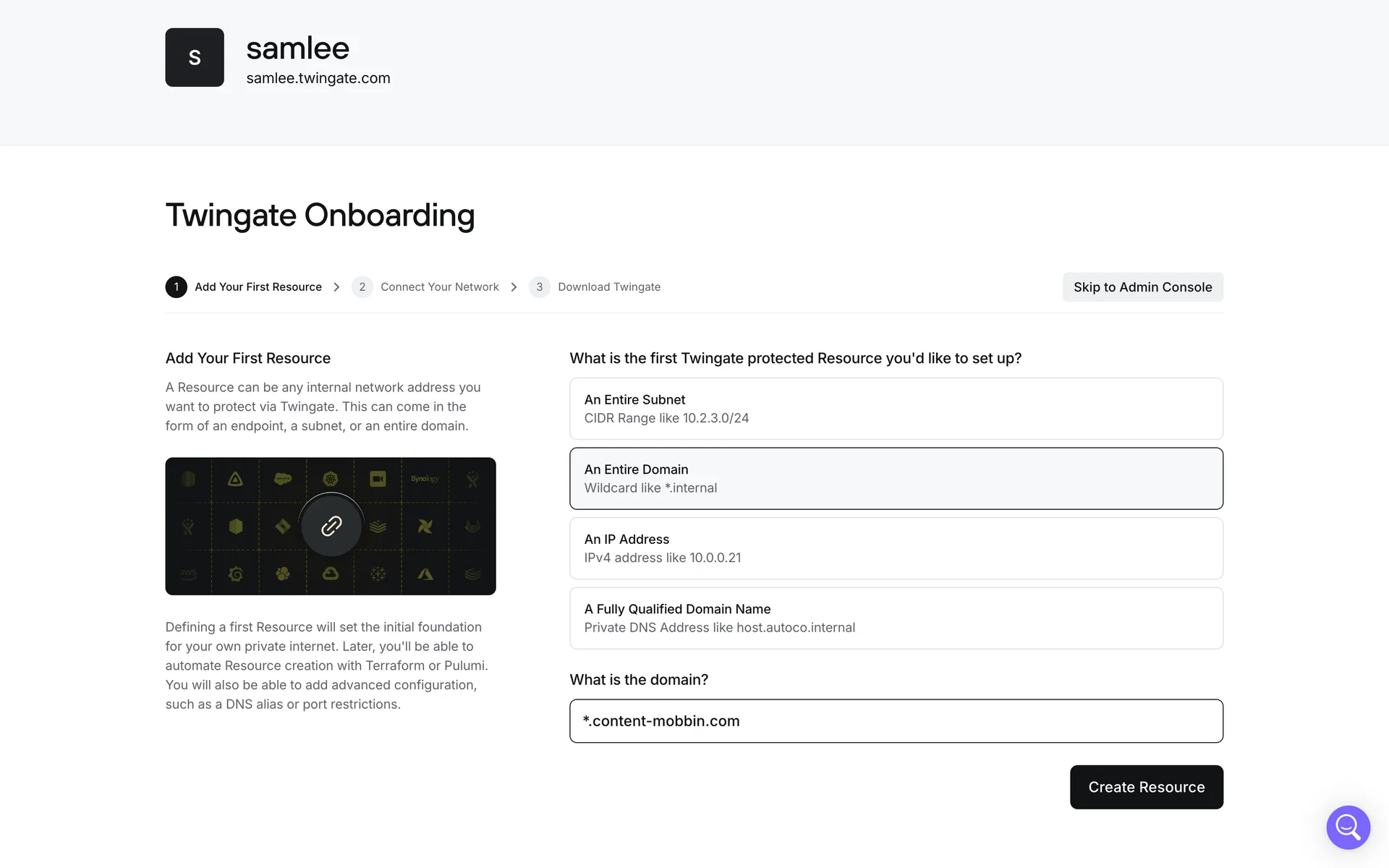Click the dark S workspace avatar

pyautogui.click(x=195, y=58)
